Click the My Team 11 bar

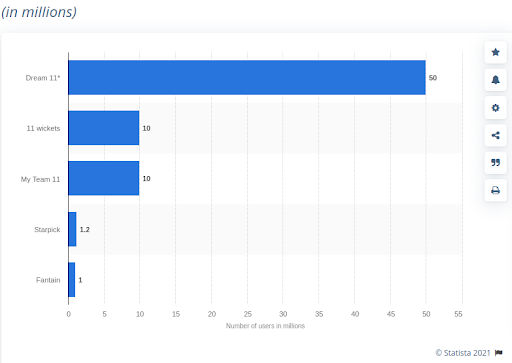pyautogui.click(x=104, y=178)
